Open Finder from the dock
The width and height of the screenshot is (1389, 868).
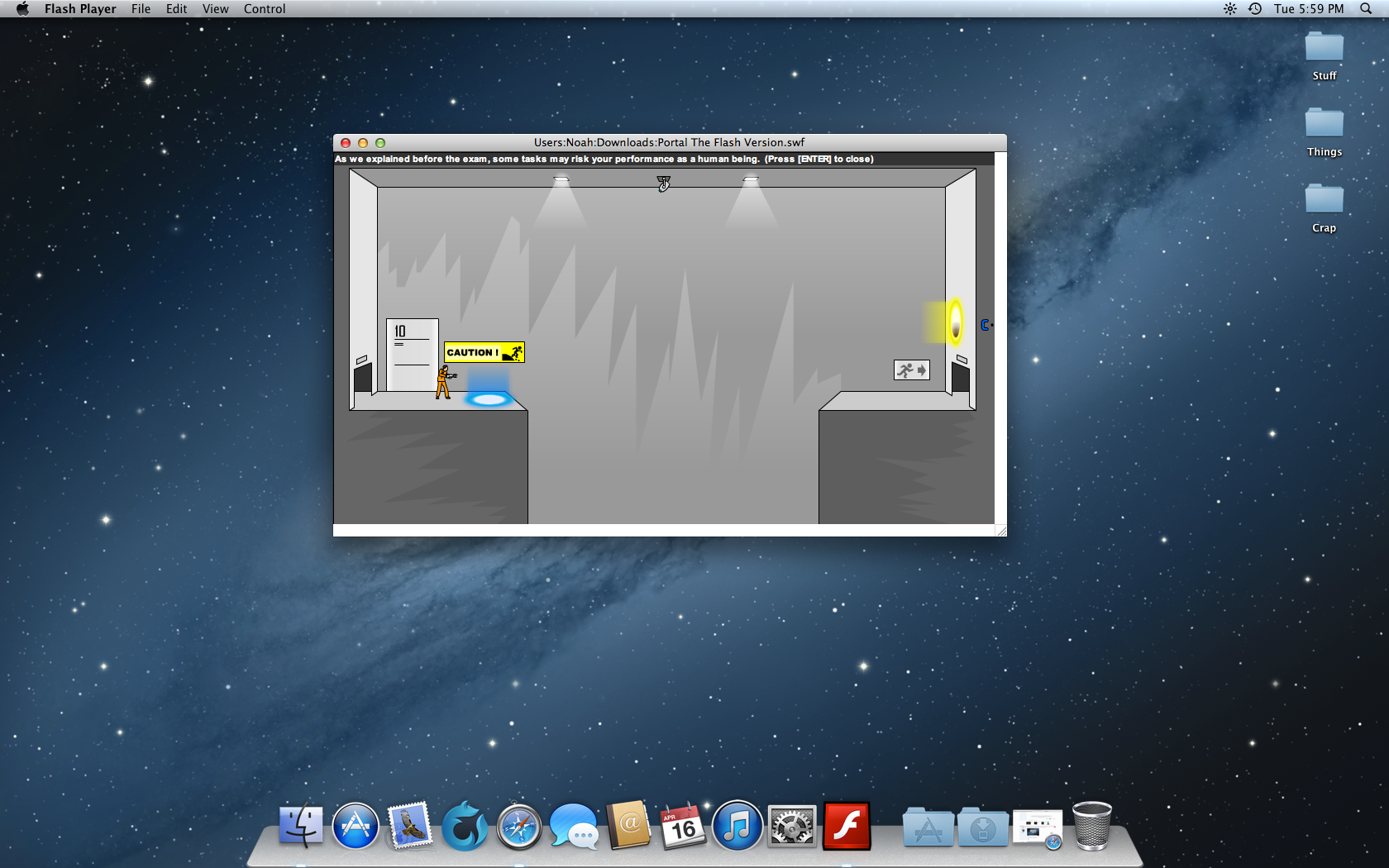[x=301, y=826]
